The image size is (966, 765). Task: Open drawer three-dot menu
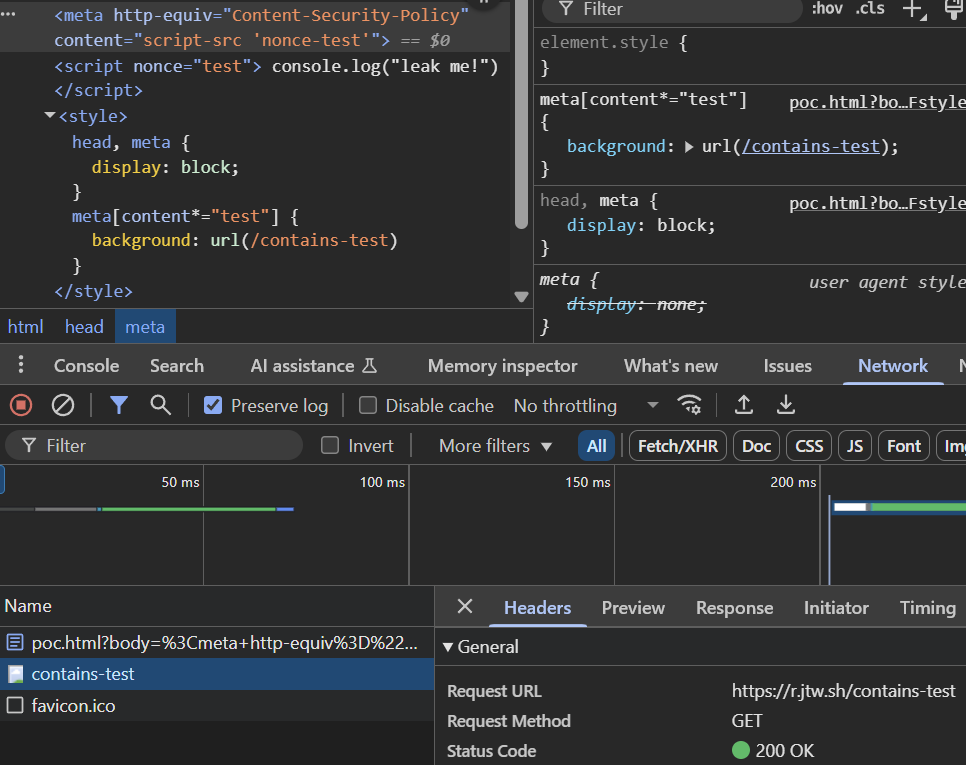[x=21, y=365]
